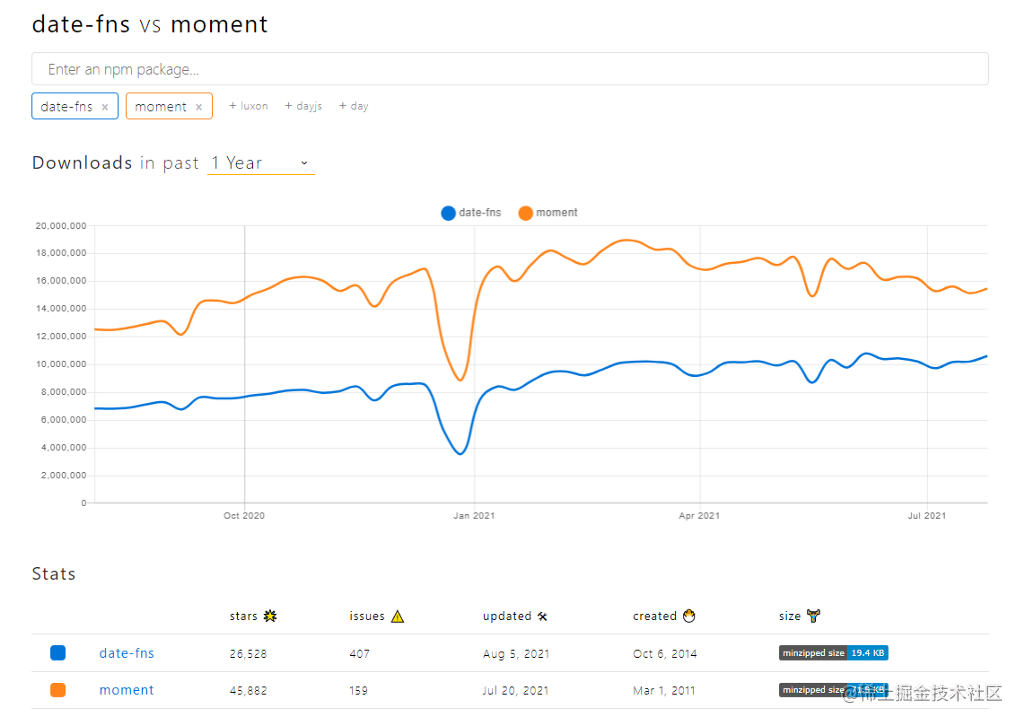The image size is (1024, 725).
Task: Click the blue date-fns dot in legend
Action: [x=448, y=212]
